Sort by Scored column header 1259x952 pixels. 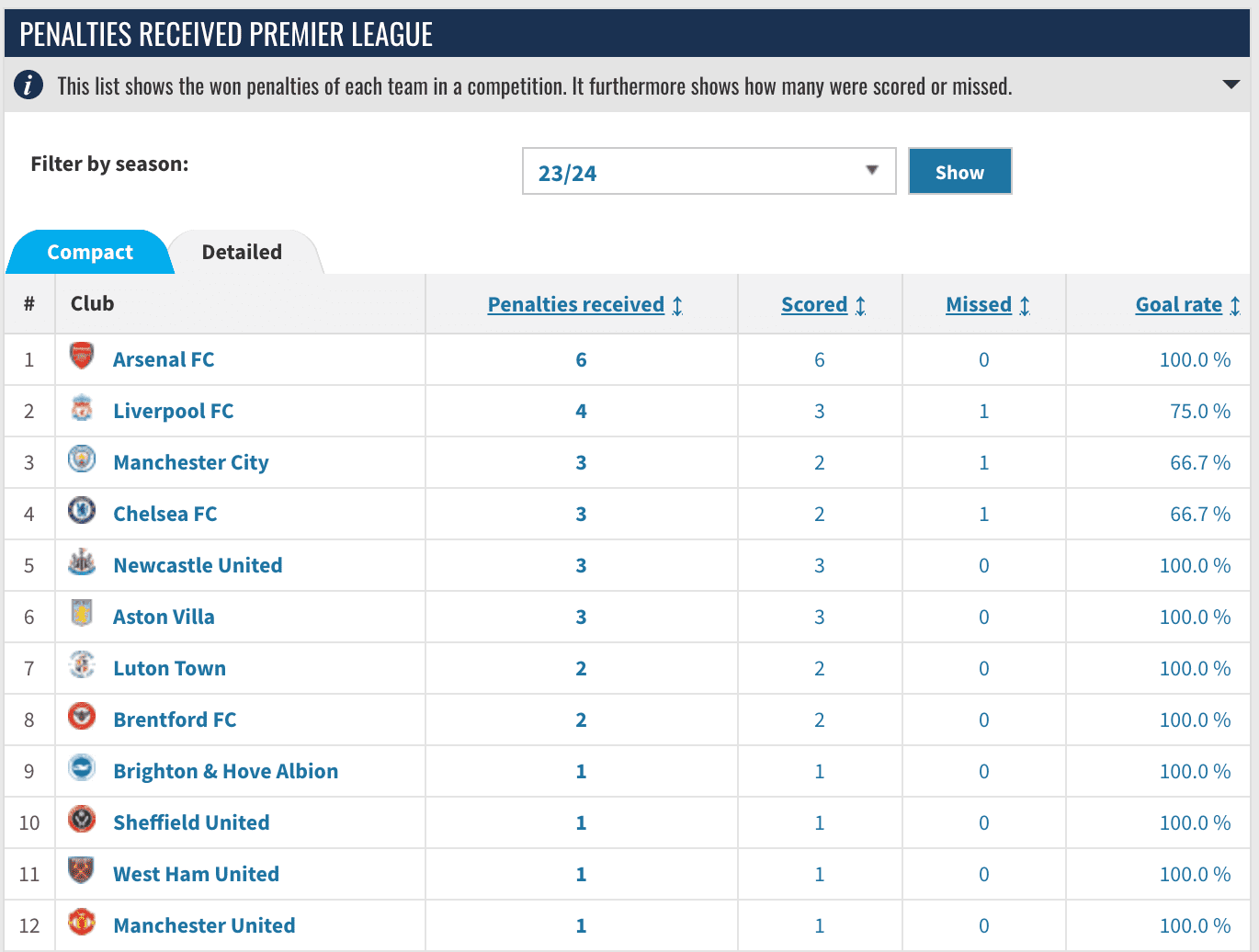814,304
